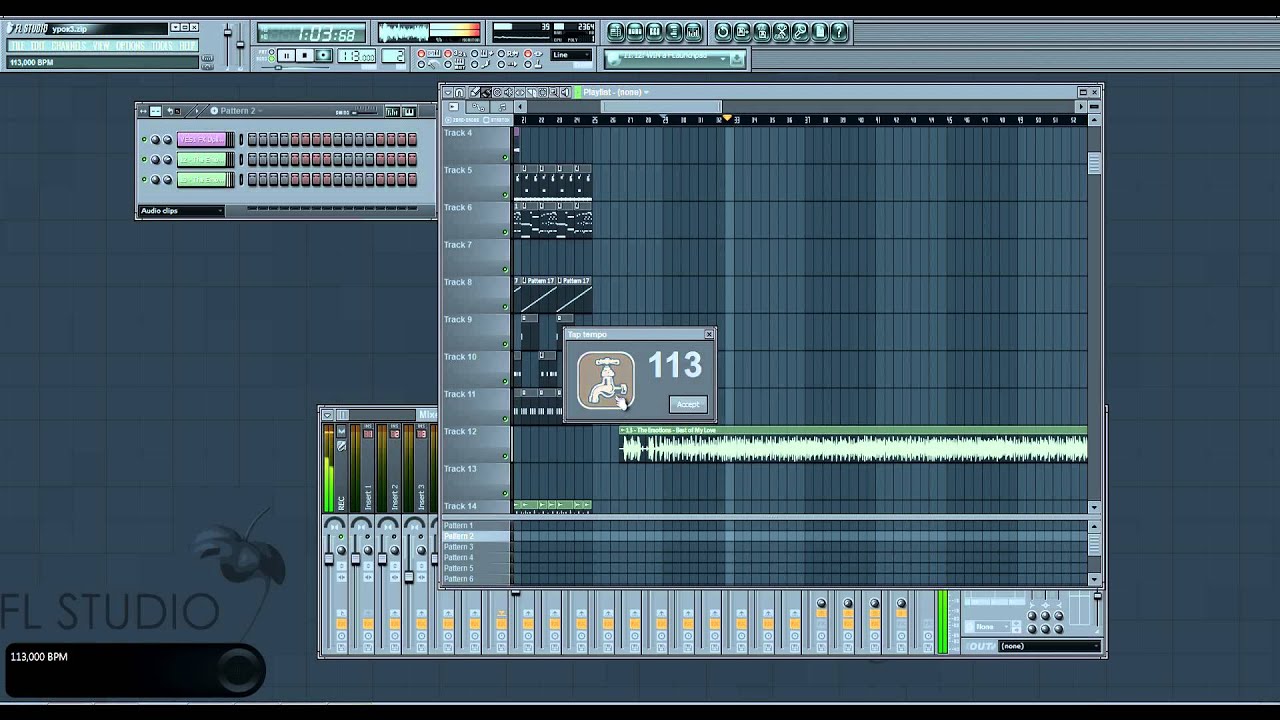Select the paint brush tool in playlist
The image size is (1280, 720).
pos(486,92)
